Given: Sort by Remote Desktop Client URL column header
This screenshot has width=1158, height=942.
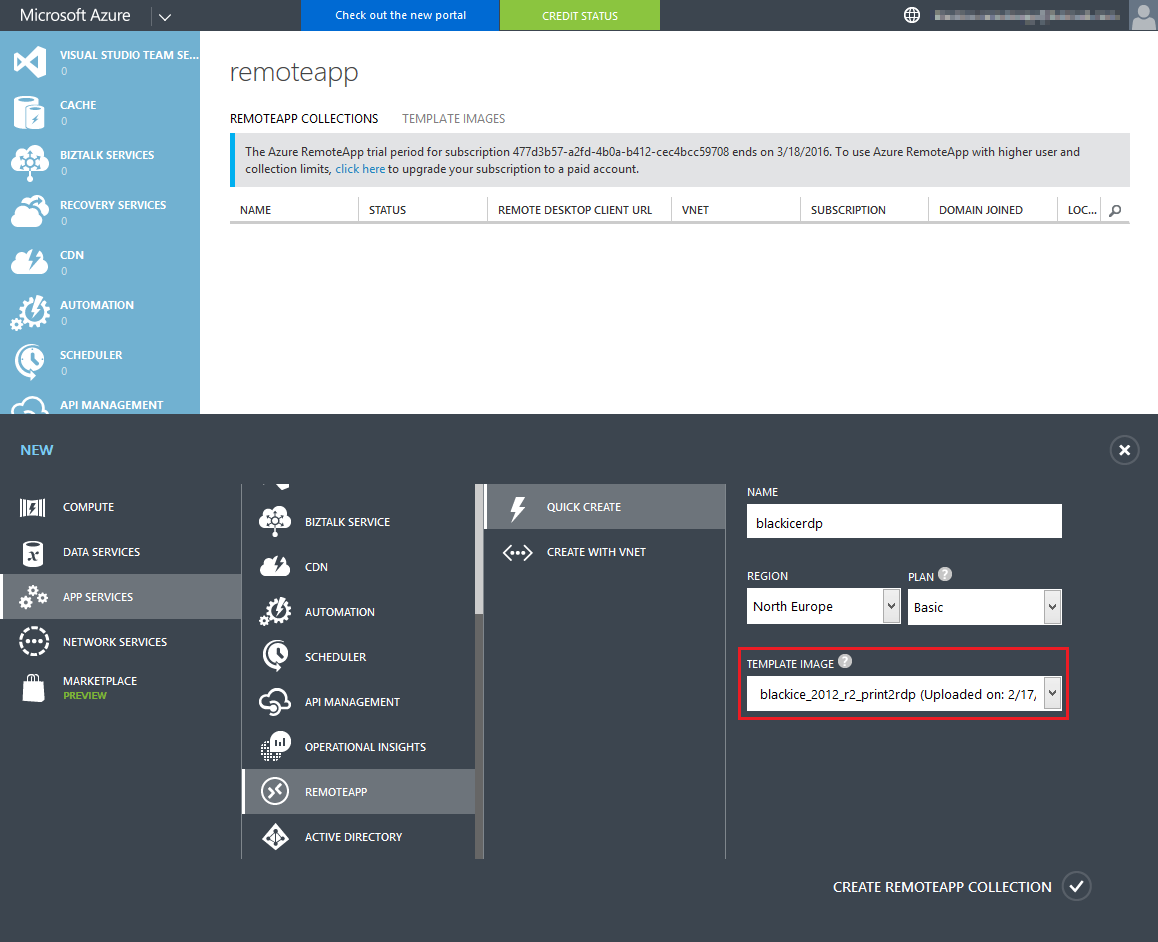Looking at the screenshot, I should pos(575,210).
